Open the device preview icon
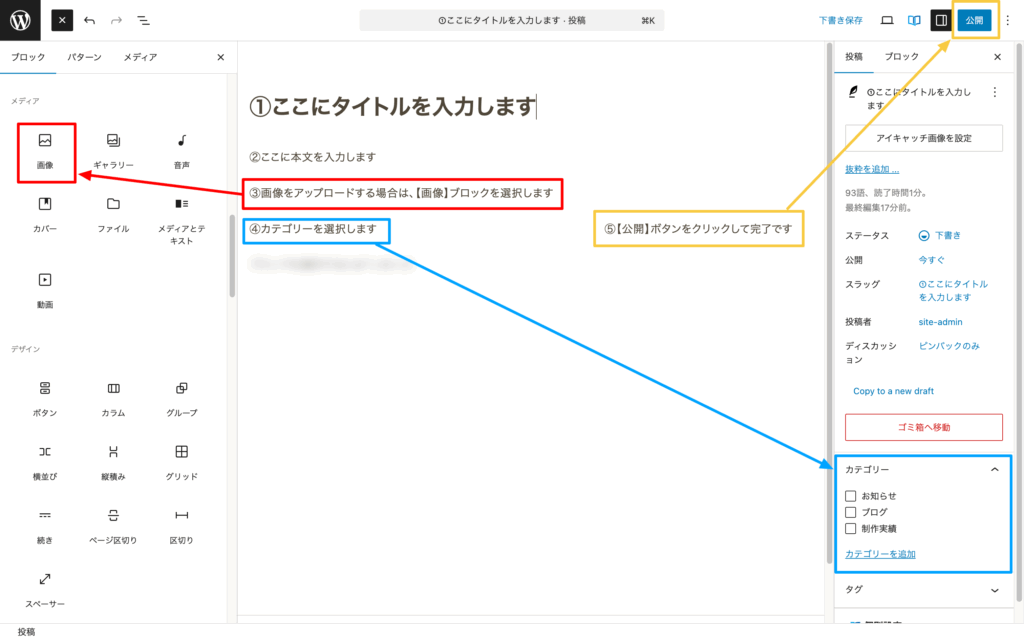 887,20
